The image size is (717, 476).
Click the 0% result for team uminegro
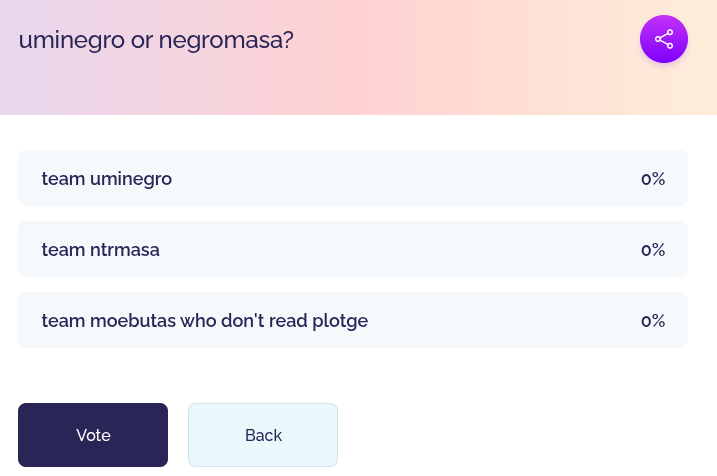(x=653, y=179)
